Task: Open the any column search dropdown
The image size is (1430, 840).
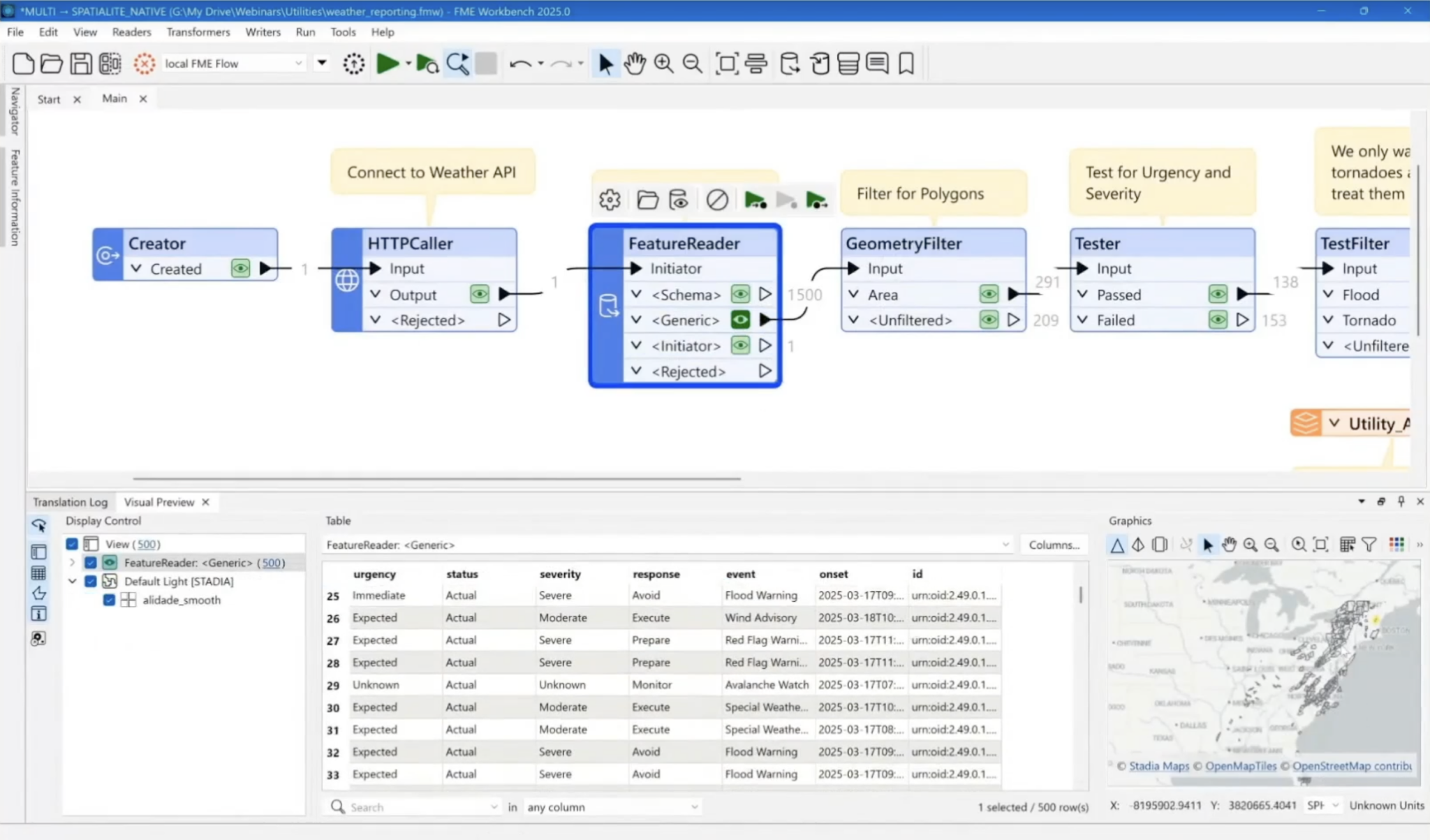Action: [x=612, y=807]
